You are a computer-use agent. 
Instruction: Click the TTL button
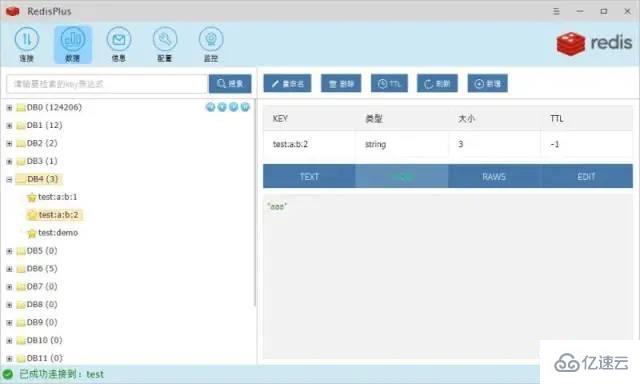pyautogui.click(x=389, y=84)
